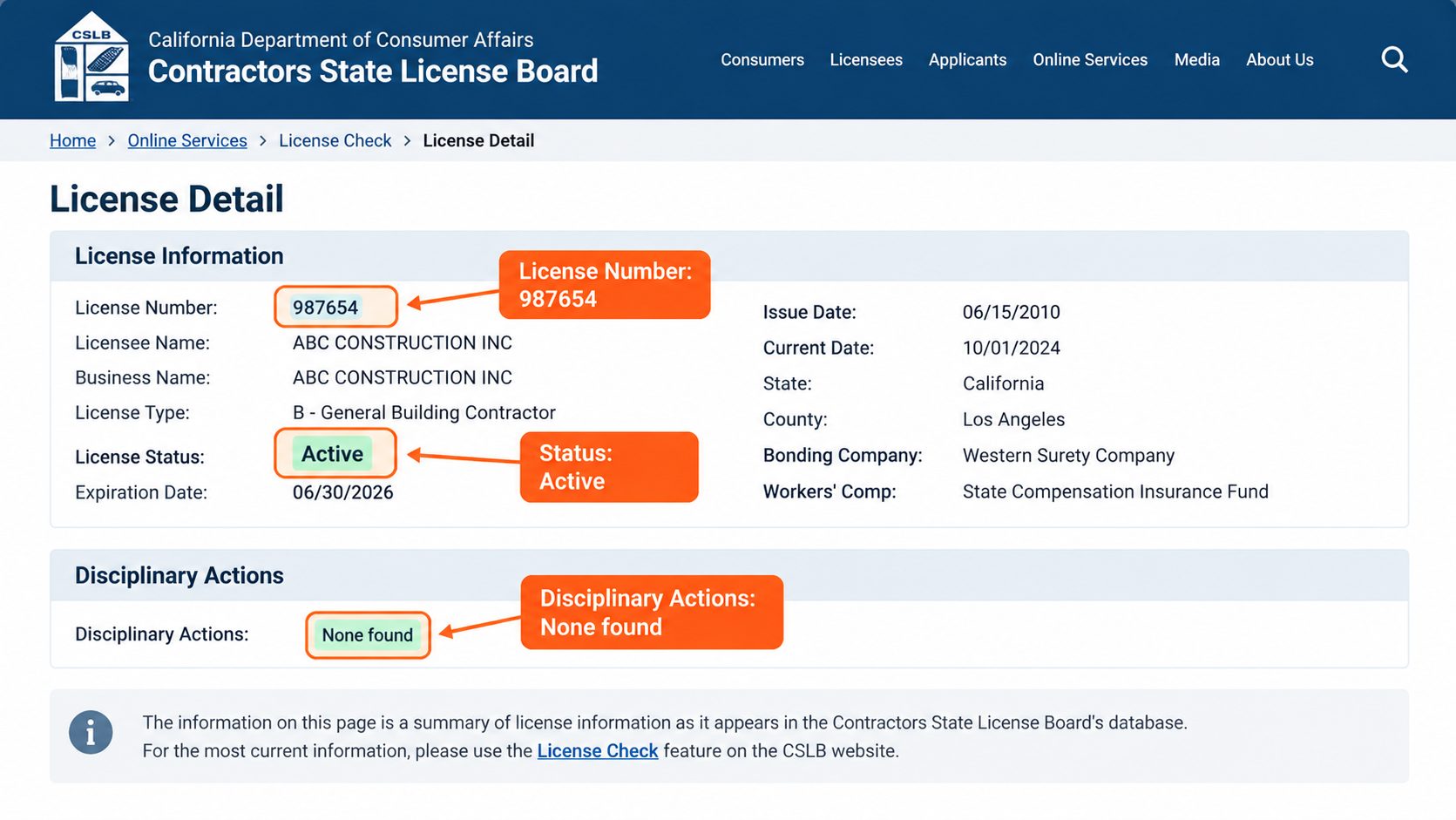Image resolution: width=1456 pixels, height=820 pixels.
Task: Select State Compensation Insurance Fund text
Action: coord(1116,491)
